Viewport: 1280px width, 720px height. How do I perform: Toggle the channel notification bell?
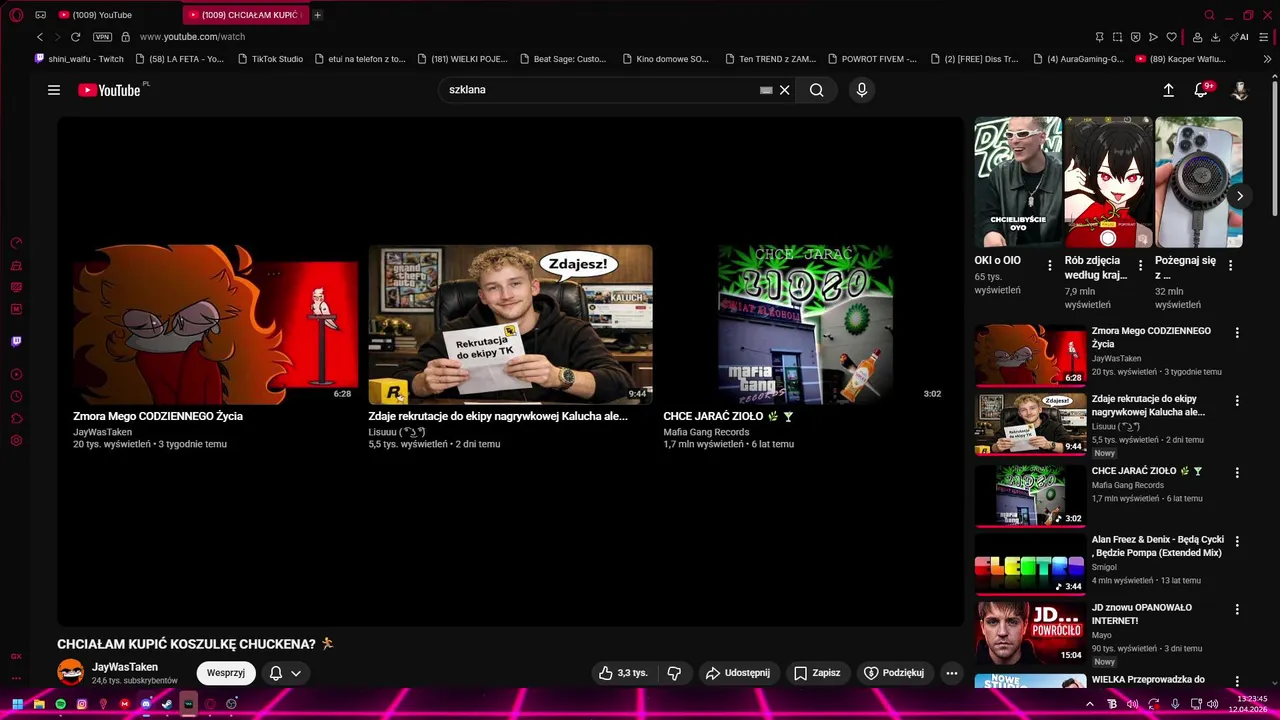(276, 673)
